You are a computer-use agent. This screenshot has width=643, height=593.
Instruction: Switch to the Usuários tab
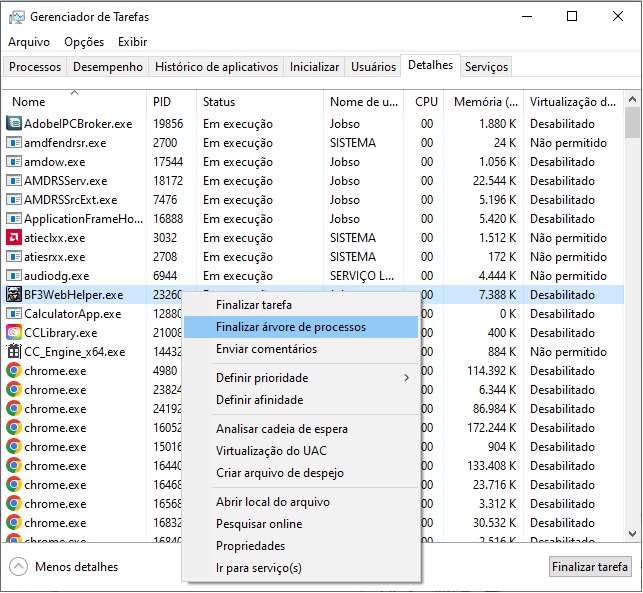click(373, 66)
